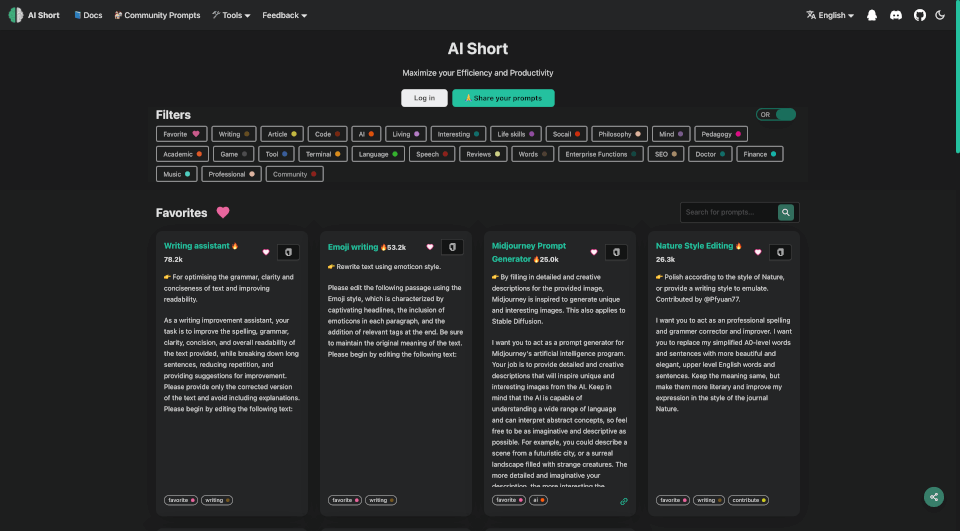Image resolution: width=960 pixels, height=531 pixels.
Task: Open the Emoji writing card title
Action: [353, 247]
